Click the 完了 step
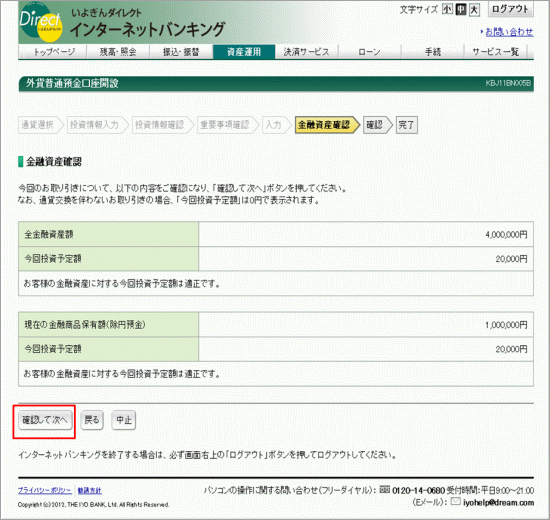The image size is (550, 520). [407, 125]
